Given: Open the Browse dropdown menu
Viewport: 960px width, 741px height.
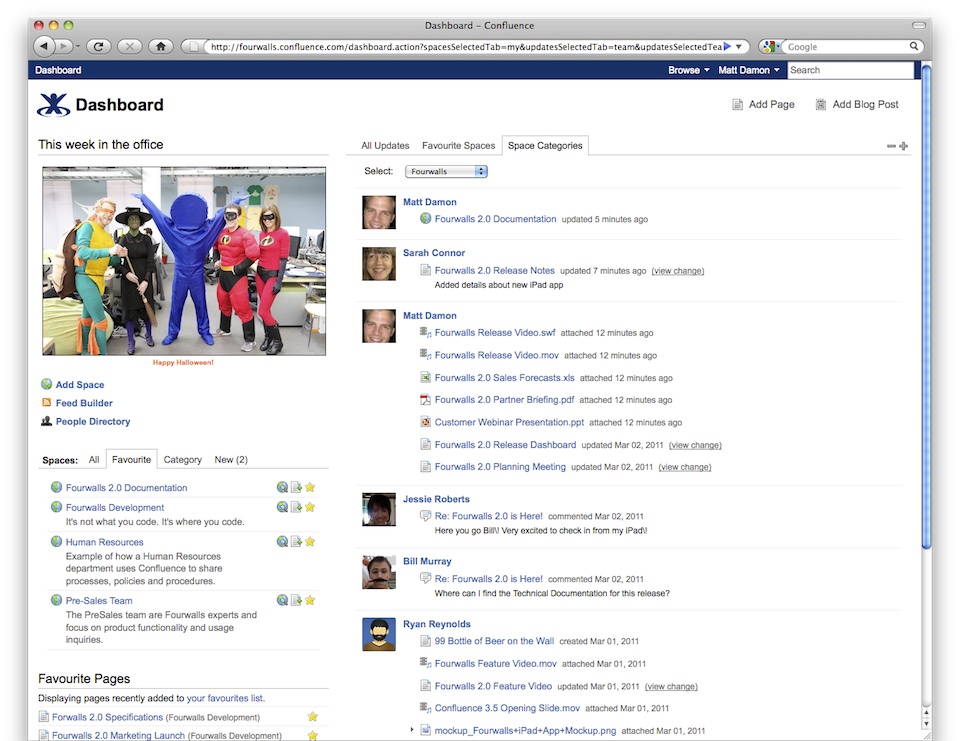Looking at the screenshot, I should tap(688, 70).
